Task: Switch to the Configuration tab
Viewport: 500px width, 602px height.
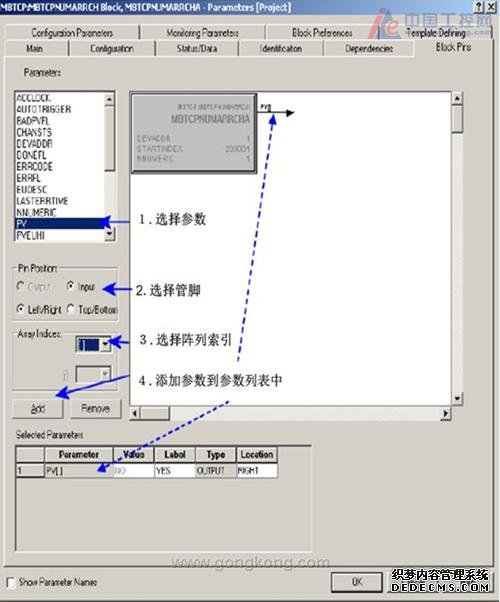Action: pyautogui.click(x=112, y=48)
